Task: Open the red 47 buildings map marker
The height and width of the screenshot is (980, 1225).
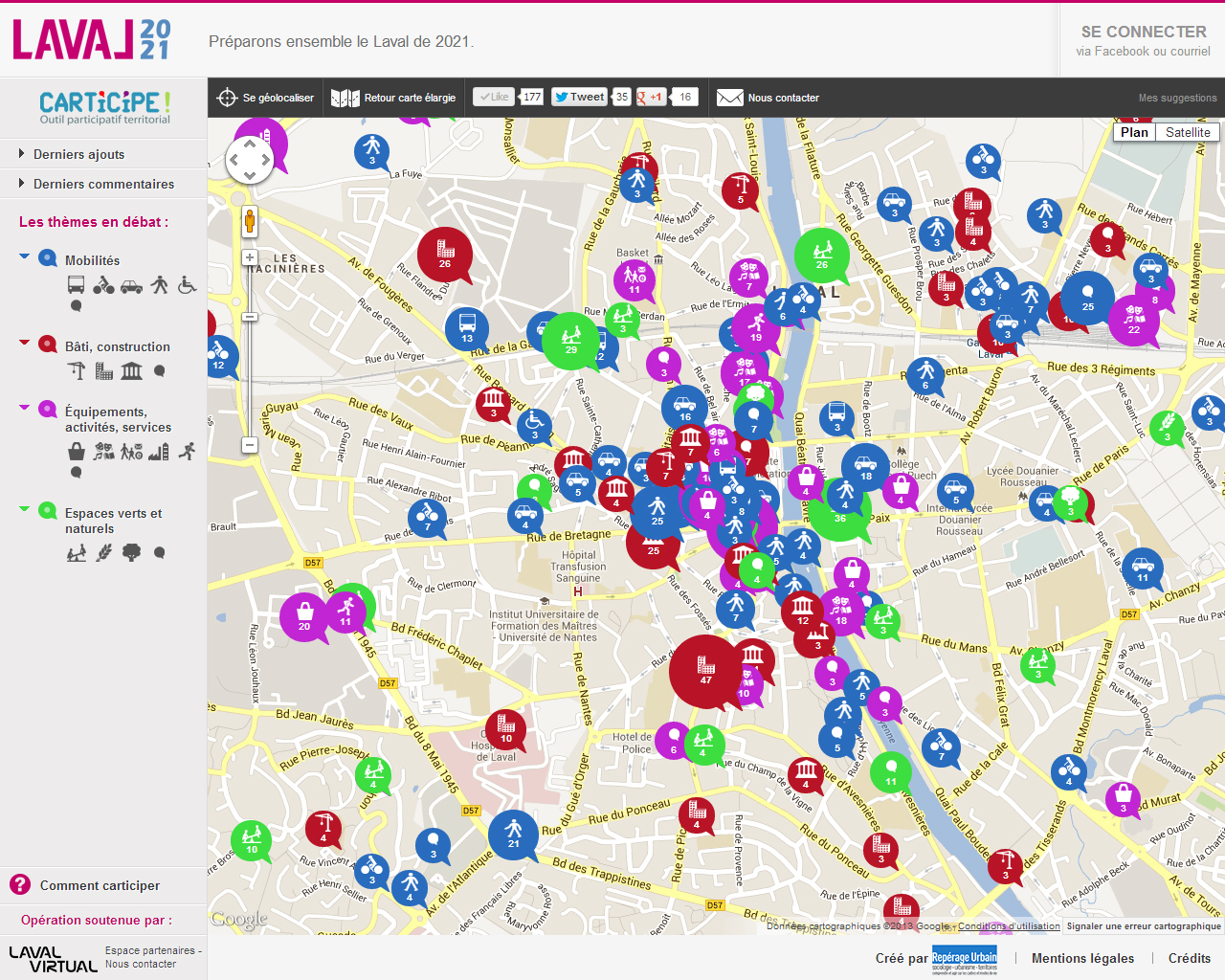Action: [705, 669]
